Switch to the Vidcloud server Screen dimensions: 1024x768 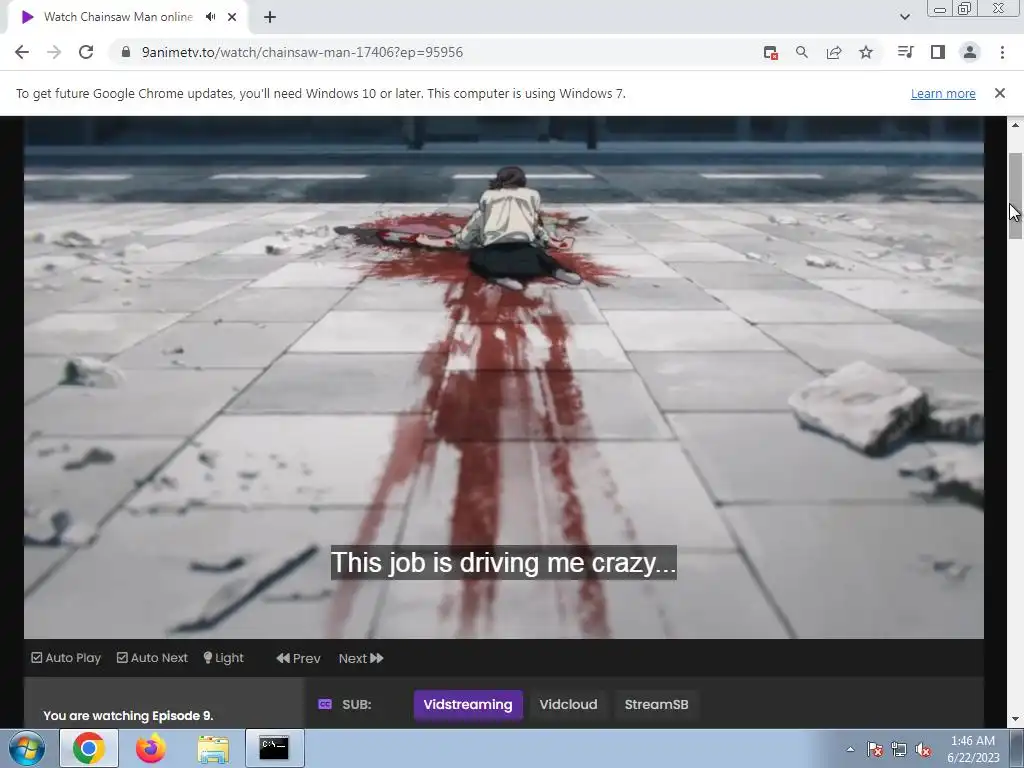click(568, 705)
